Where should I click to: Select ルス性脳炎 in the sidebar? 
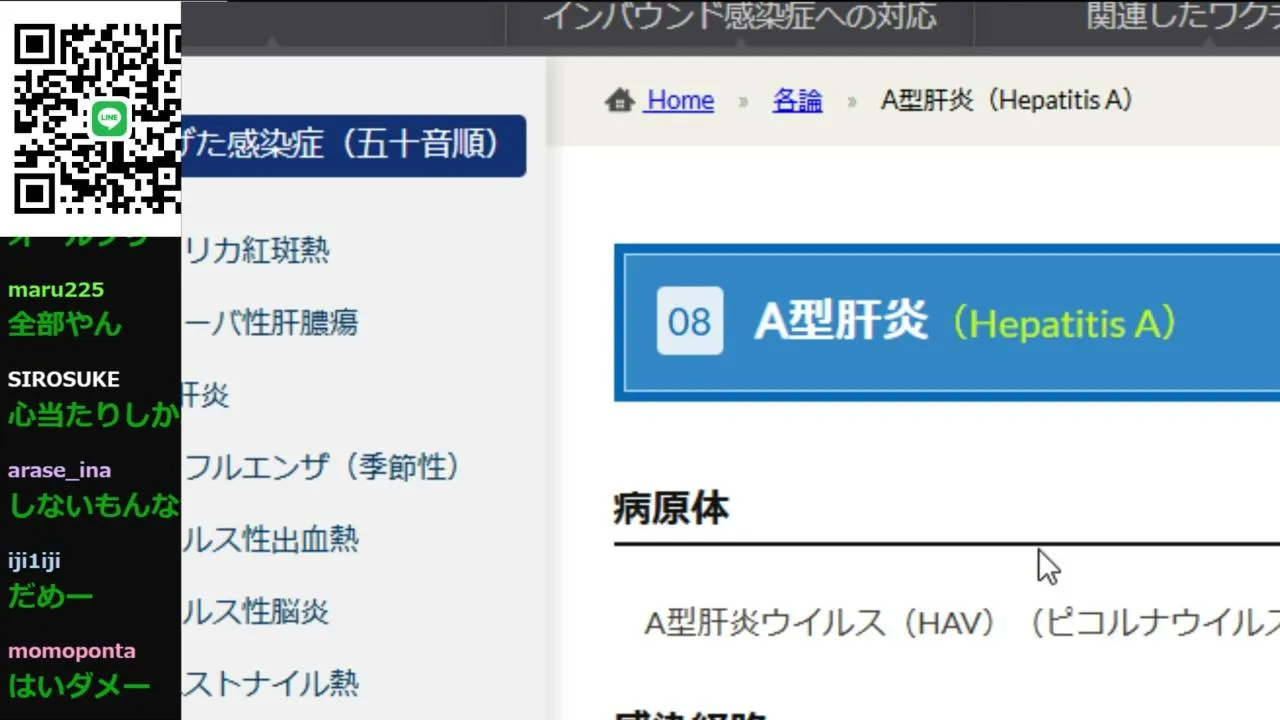[x=257, y=611]
